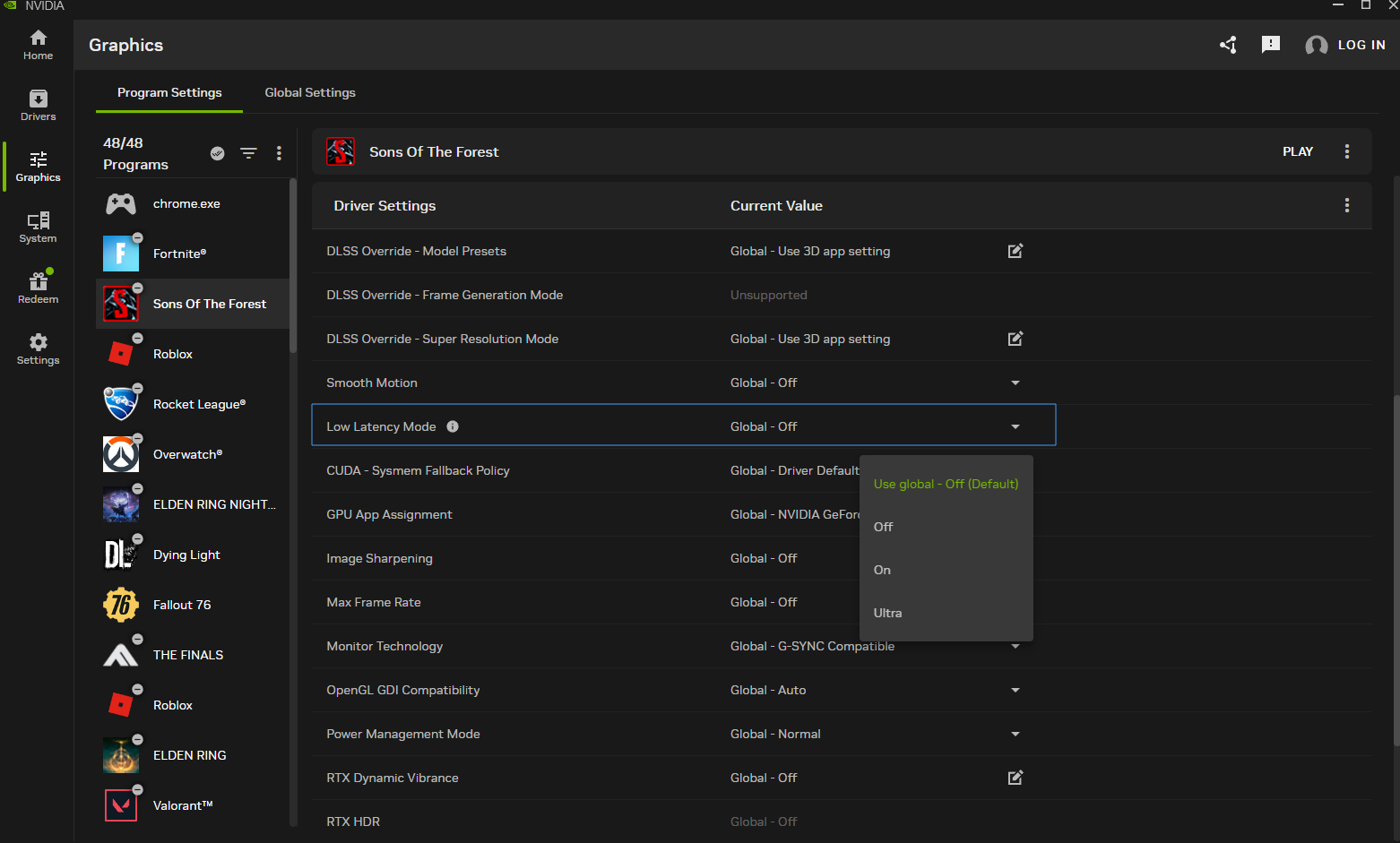Collapse the Low Latency Mode dropdown
Screen dimensions: 1400x843
1015,426
